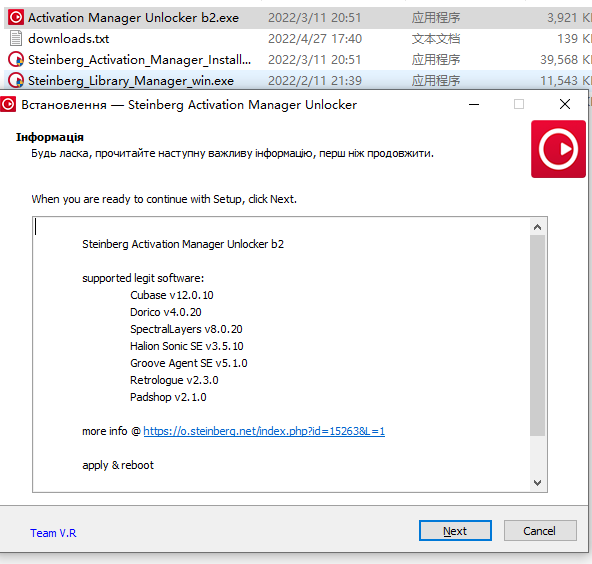Click the 'When you are ready to continue' text
Screen dimensions: 592x564
[x=164, y=199]
